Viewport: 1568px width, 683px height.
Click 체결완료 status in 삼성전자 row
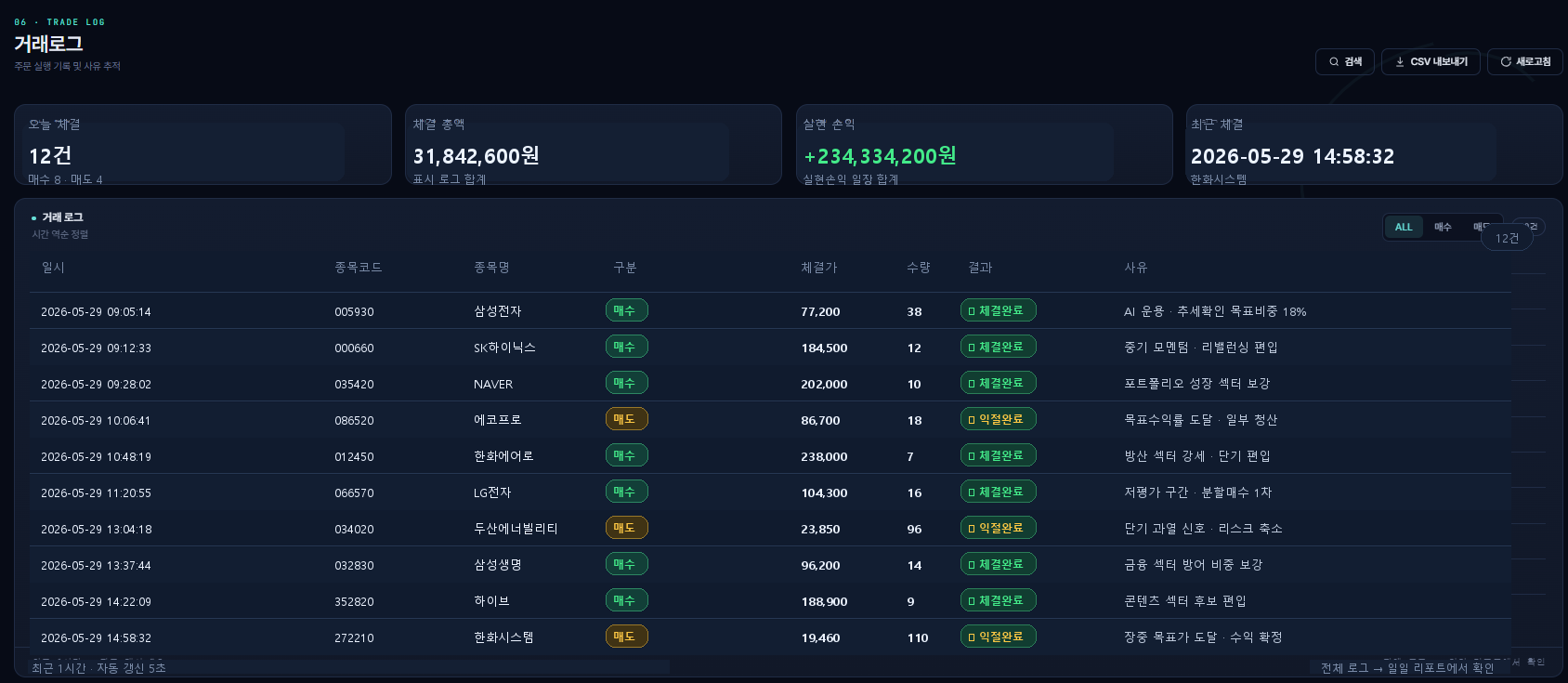(x=999, y=310)
